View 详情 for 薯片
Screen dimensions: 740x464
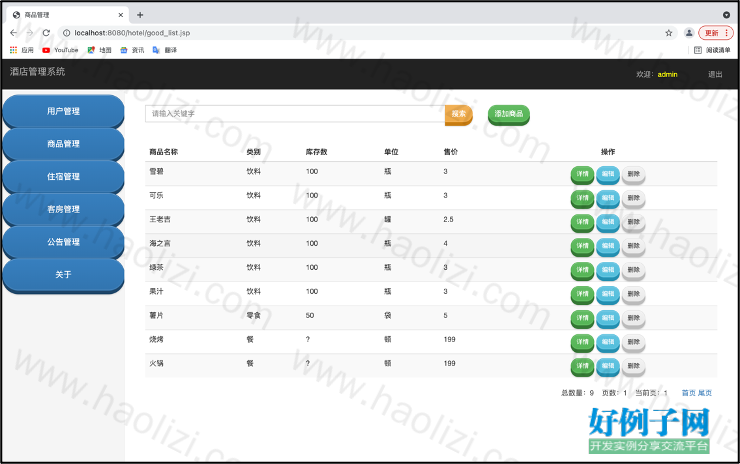pos(582,319)
